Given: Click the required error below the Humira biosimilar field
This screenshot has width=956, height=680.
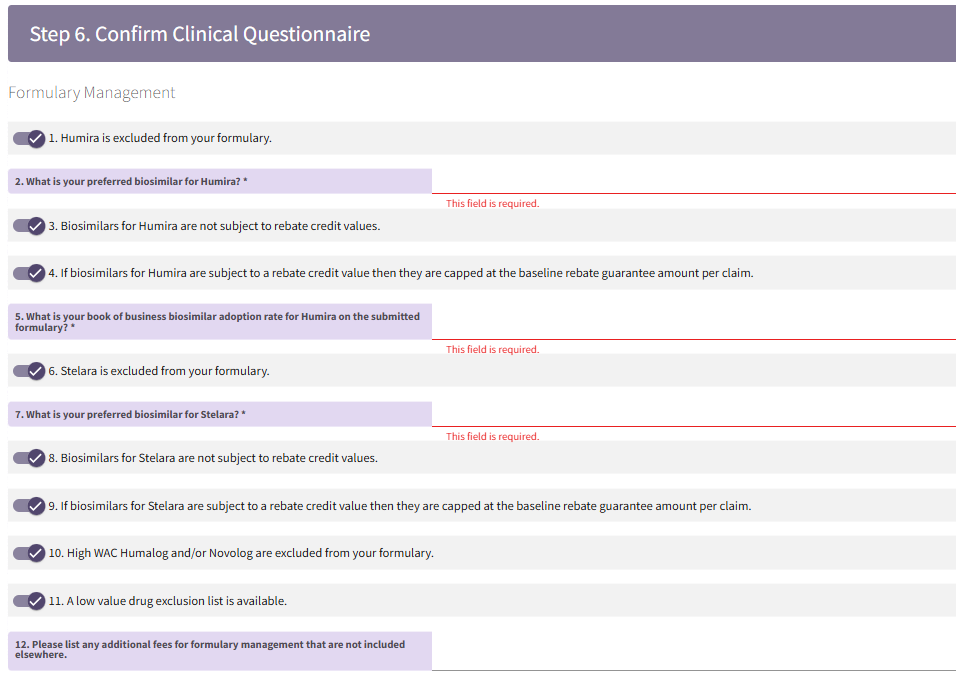Looking at the screenshot, I should pyautogui.click(x=492, y=204).
